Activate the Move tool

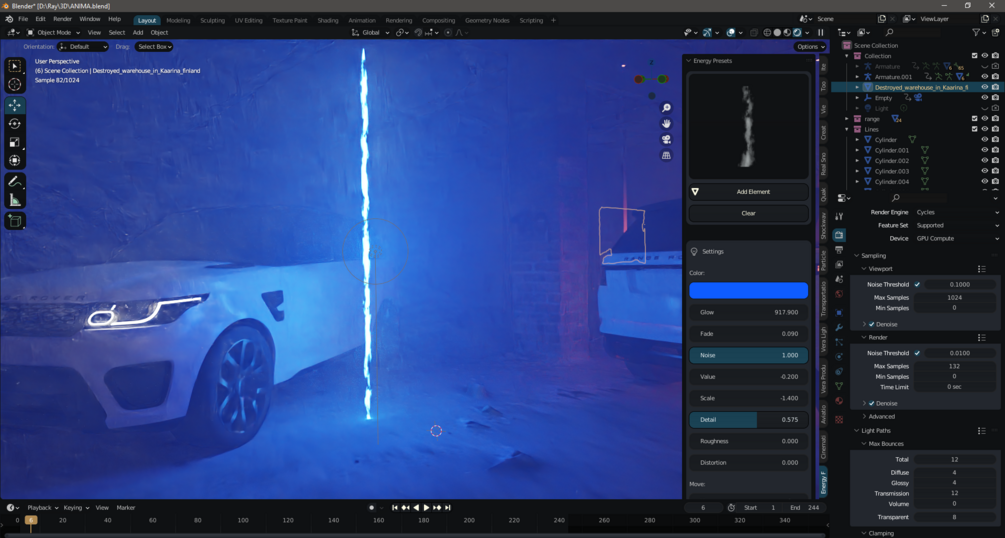coord(15,105)
